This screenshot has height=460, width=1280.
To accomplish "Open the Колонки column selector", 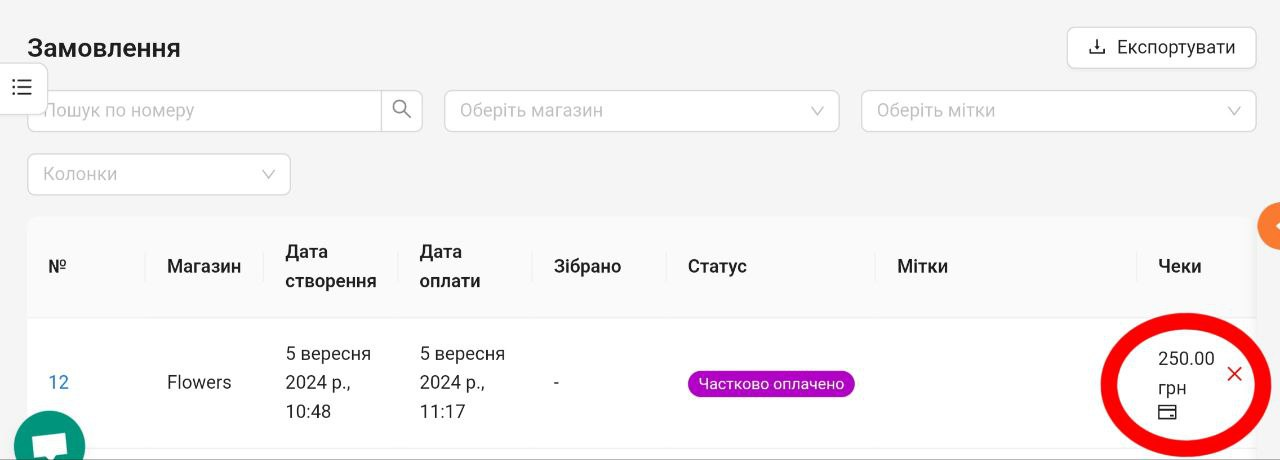I will point(159,174).
